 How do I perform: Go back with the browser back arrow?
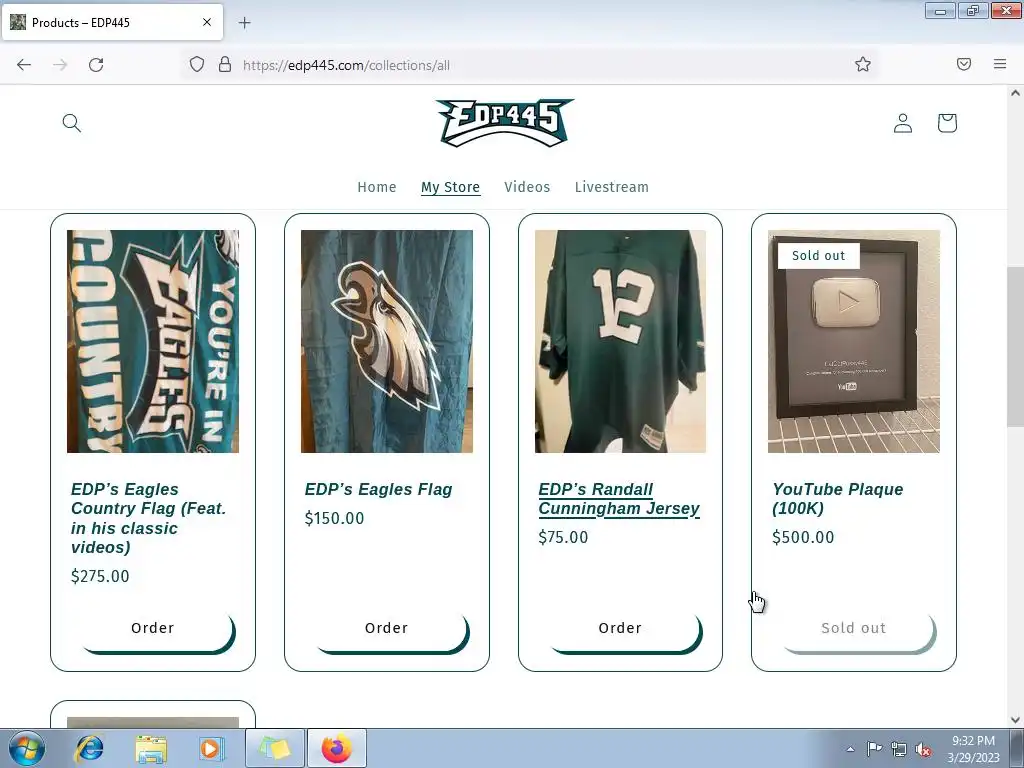(24, 65)
